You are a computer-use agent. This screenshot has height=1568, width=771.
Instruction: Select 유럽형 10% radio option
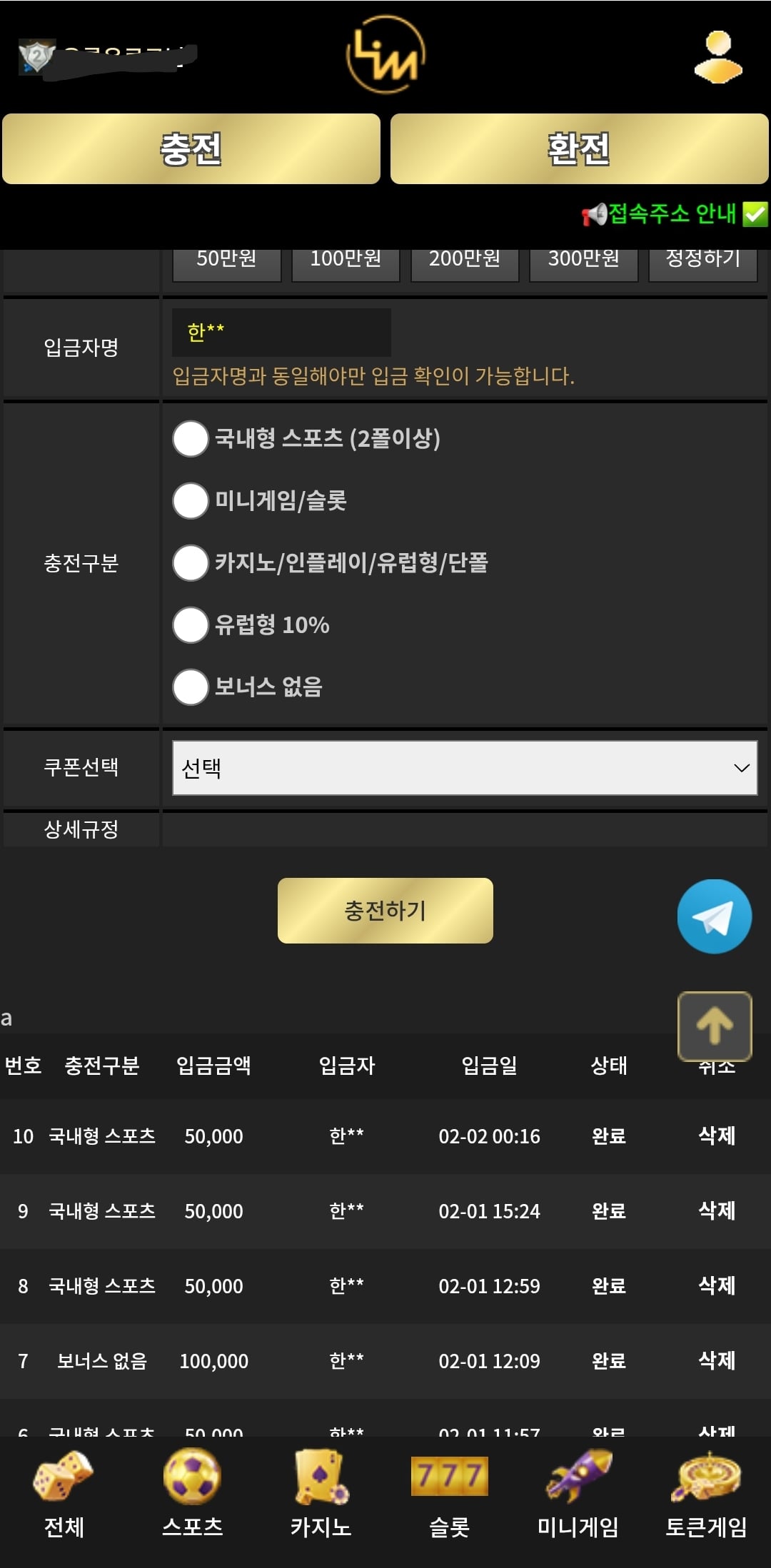(x=191, y=624)
